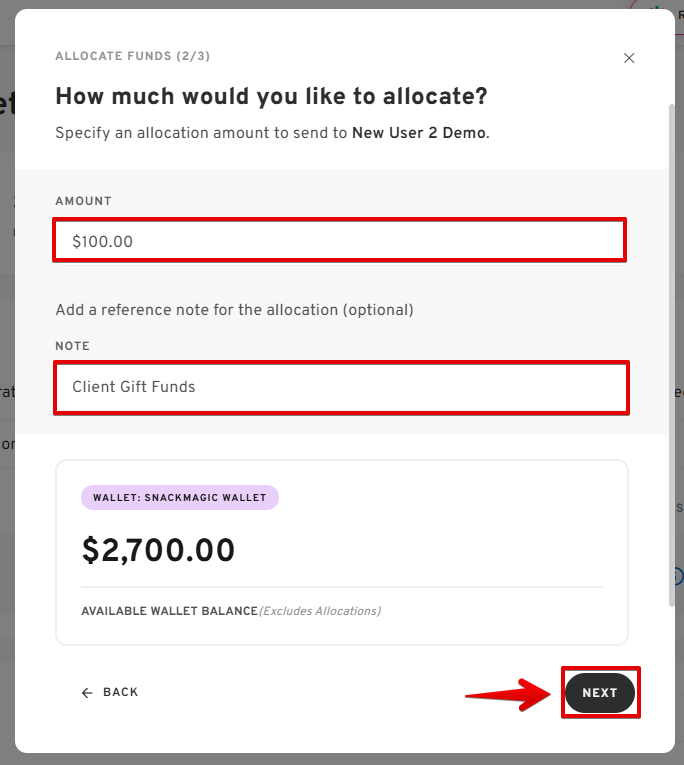Click the Amount field showing $100.00
The image size is (684, 765).
(340, 241)
